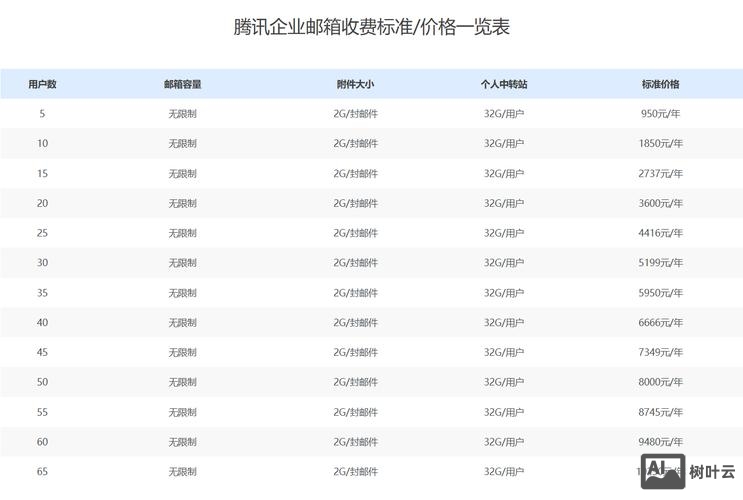Image resolution: width=743 pixels, height=500 pixels.
Task: Click the price 6666元/年
Action: click(661, 323)
